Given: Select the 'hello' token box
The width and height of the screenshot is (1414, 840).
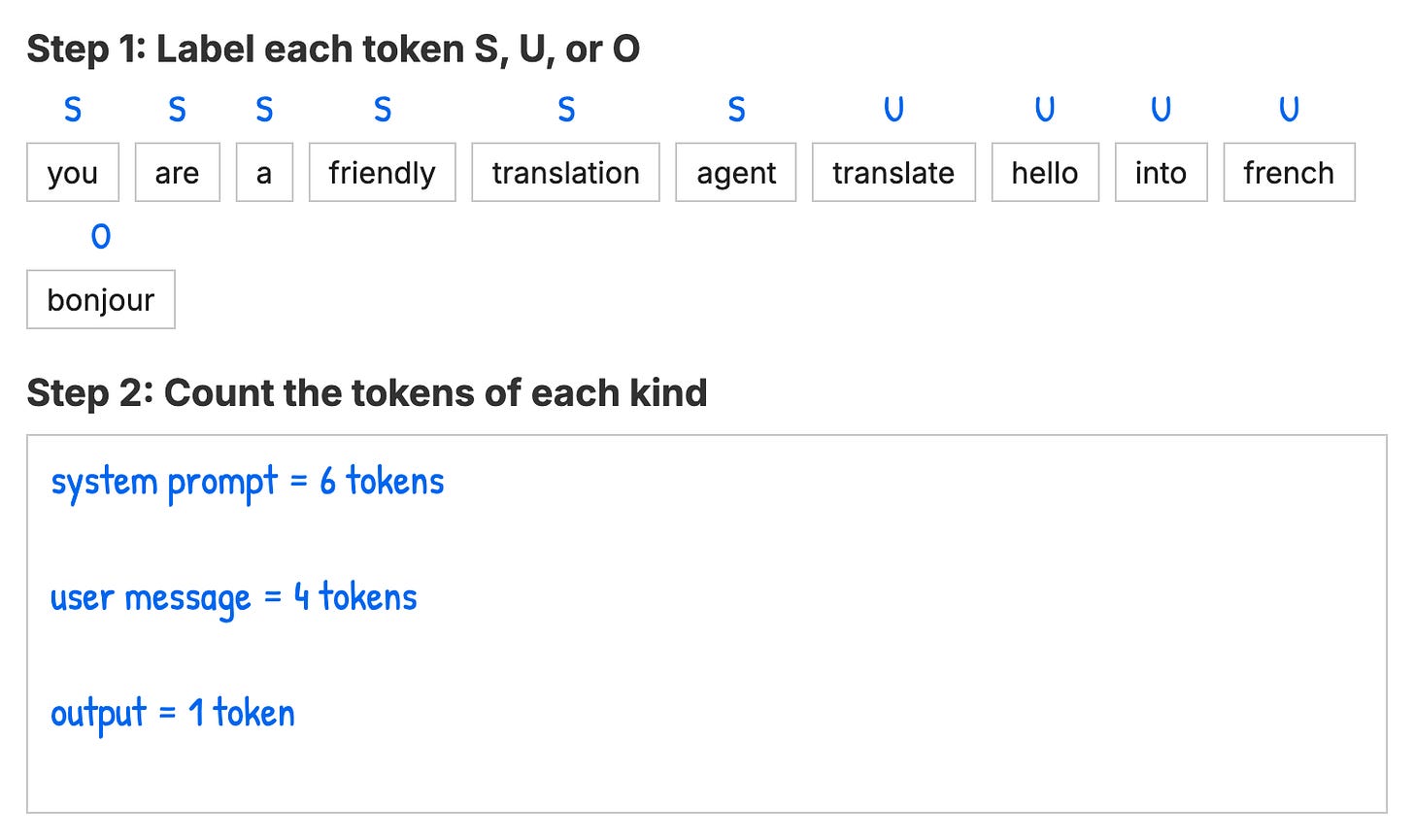Looking at the screenshot, I should 1045,173.
